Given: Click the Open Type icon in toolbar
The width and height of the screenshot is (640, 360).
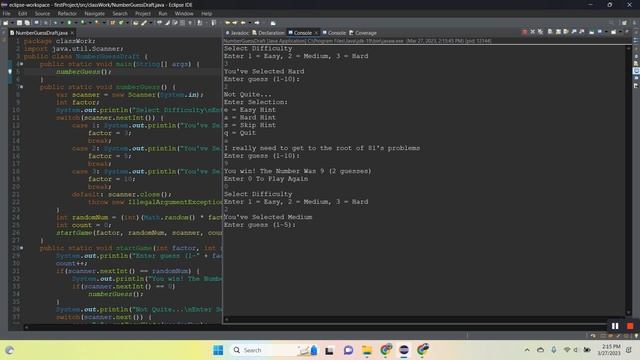Looking at the screenshot, I should (135, 23).
